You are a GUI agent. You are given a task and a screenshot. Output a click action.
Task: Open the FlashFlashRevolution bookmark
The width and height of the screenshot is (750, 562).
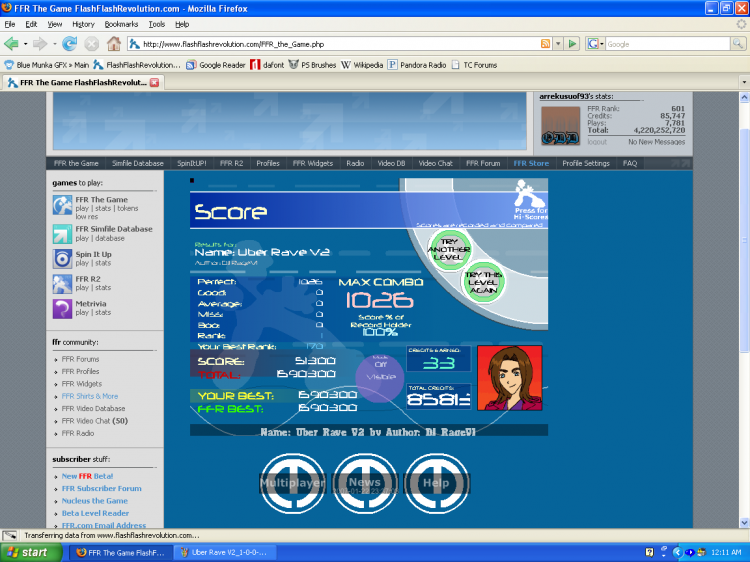pos(137,65)
